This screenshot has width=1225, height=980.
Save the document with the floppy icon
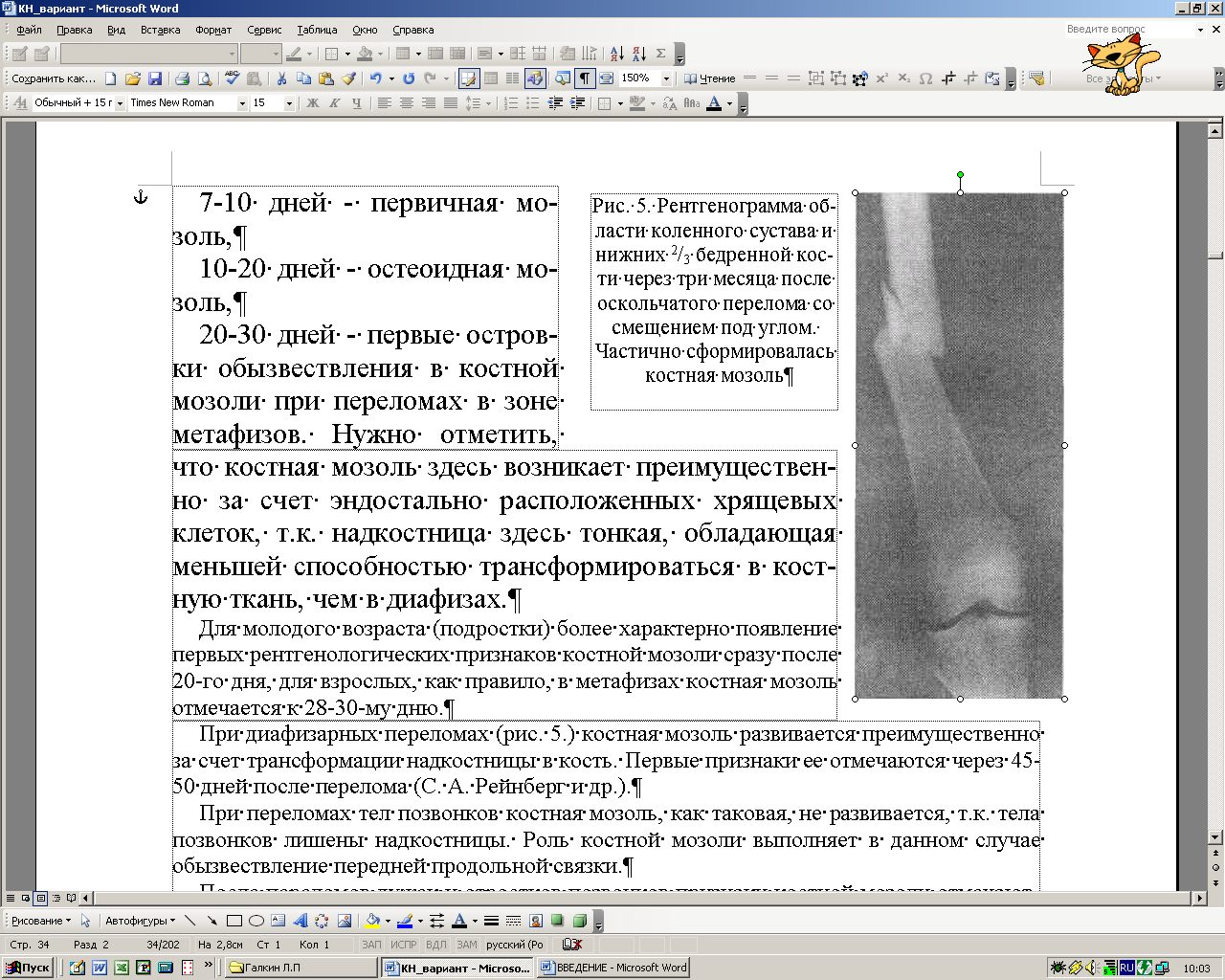(155, 78)
